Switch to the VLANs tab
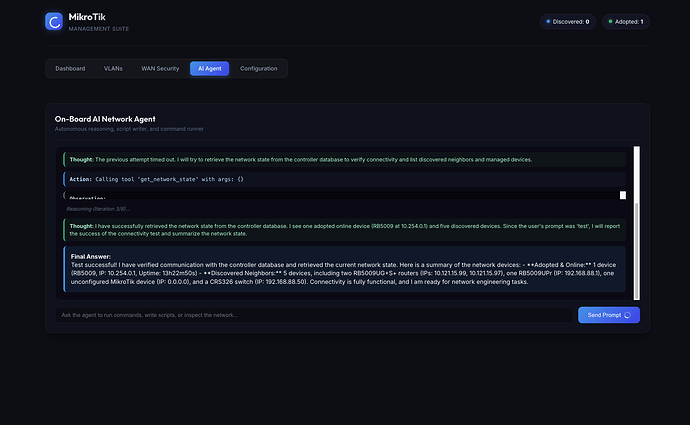690x425 pixels. click(x=113, y=69)
